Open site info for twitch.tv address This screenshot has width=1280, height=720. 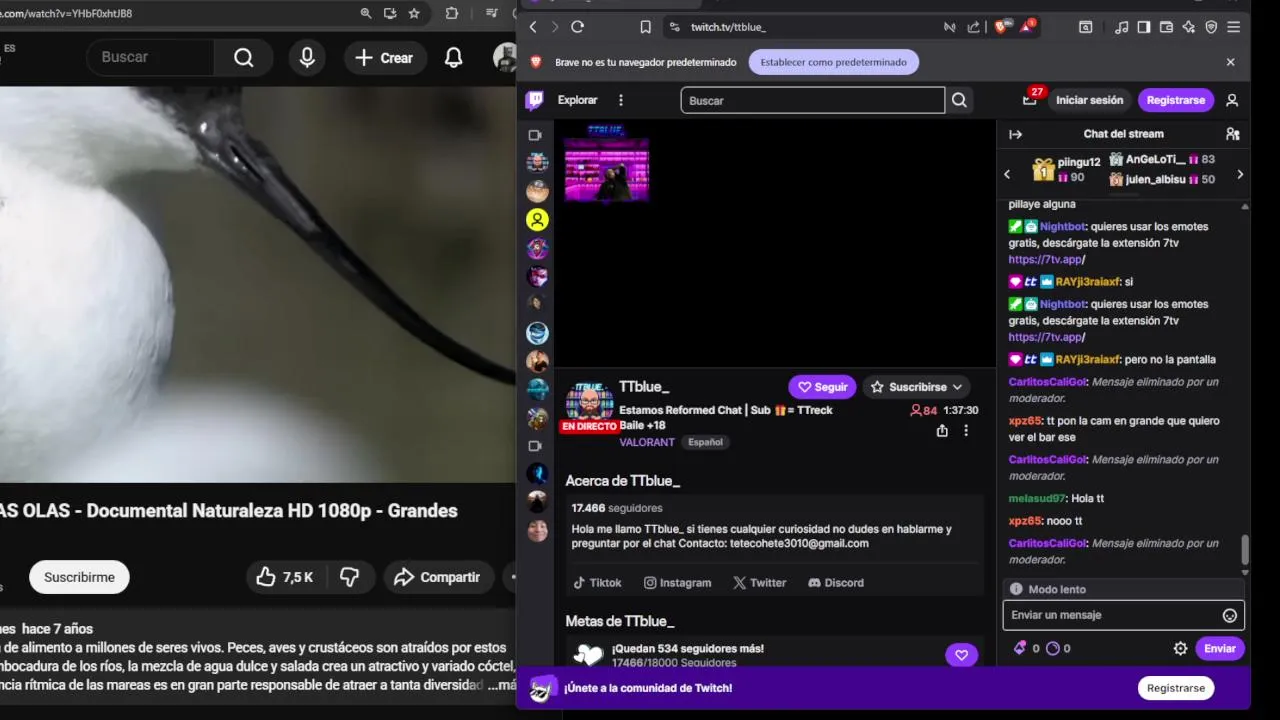pyautogui.click(x=674, y=27)
